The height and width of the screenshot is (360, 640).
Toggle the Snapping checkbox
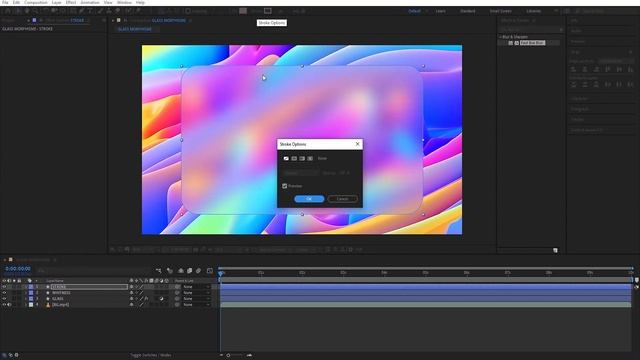[188, 11]
